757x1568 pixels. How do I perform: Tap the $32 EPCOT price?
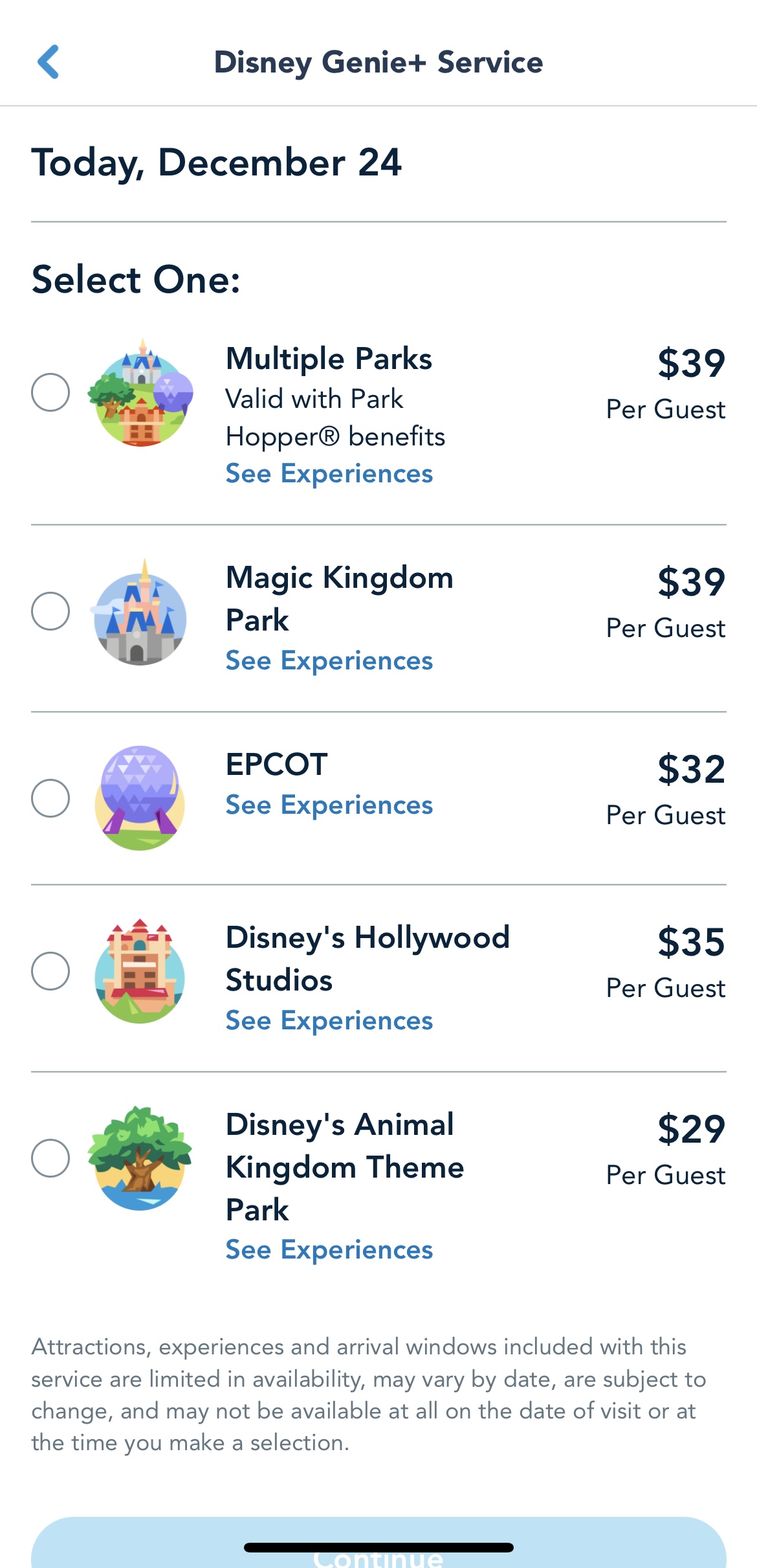pyautogui.click(x=691, y=770)
